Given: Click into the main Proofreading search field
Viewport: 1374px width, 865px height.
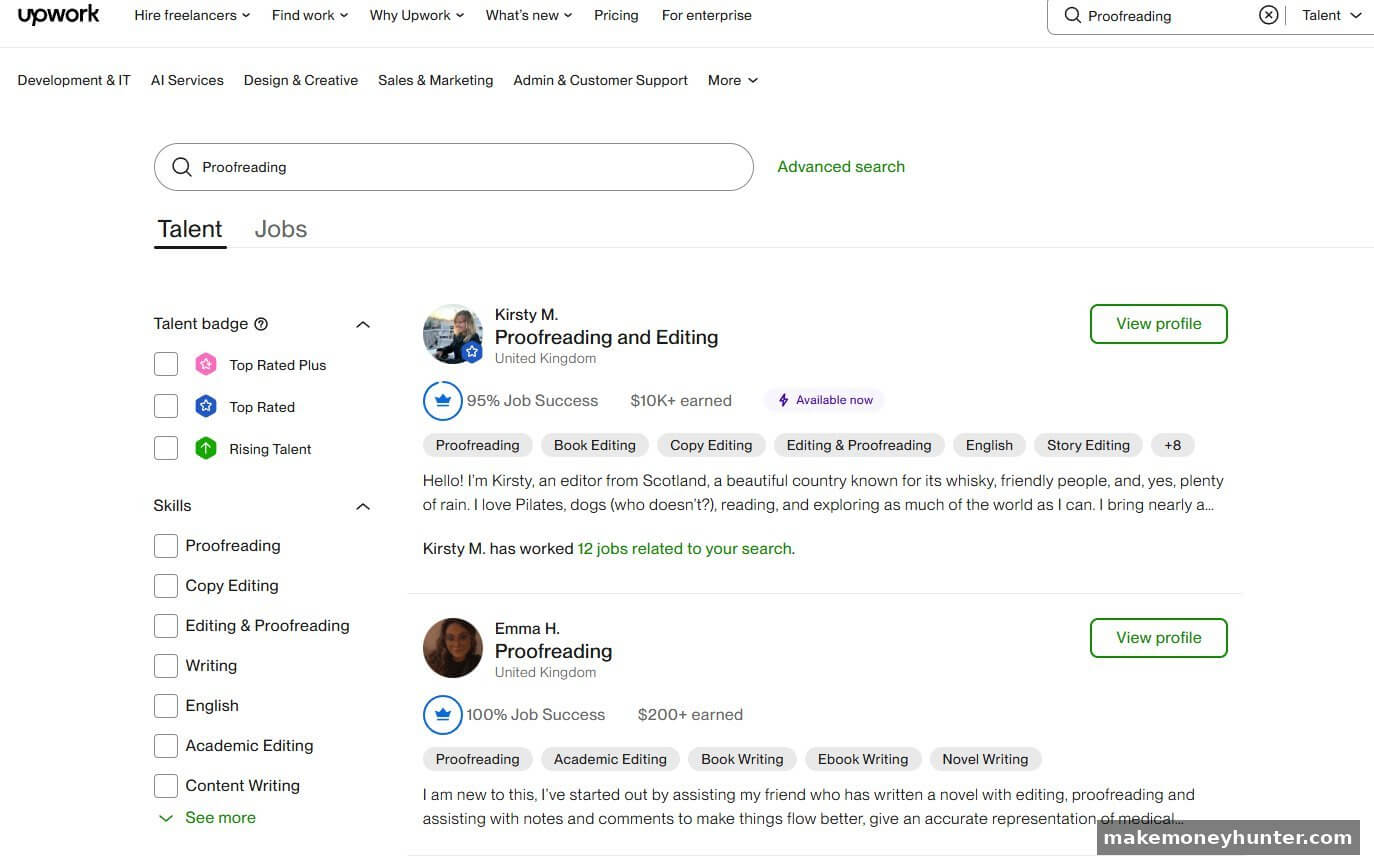Looking at the screenshot, I should pyautogui.click(x=453, y=167).
